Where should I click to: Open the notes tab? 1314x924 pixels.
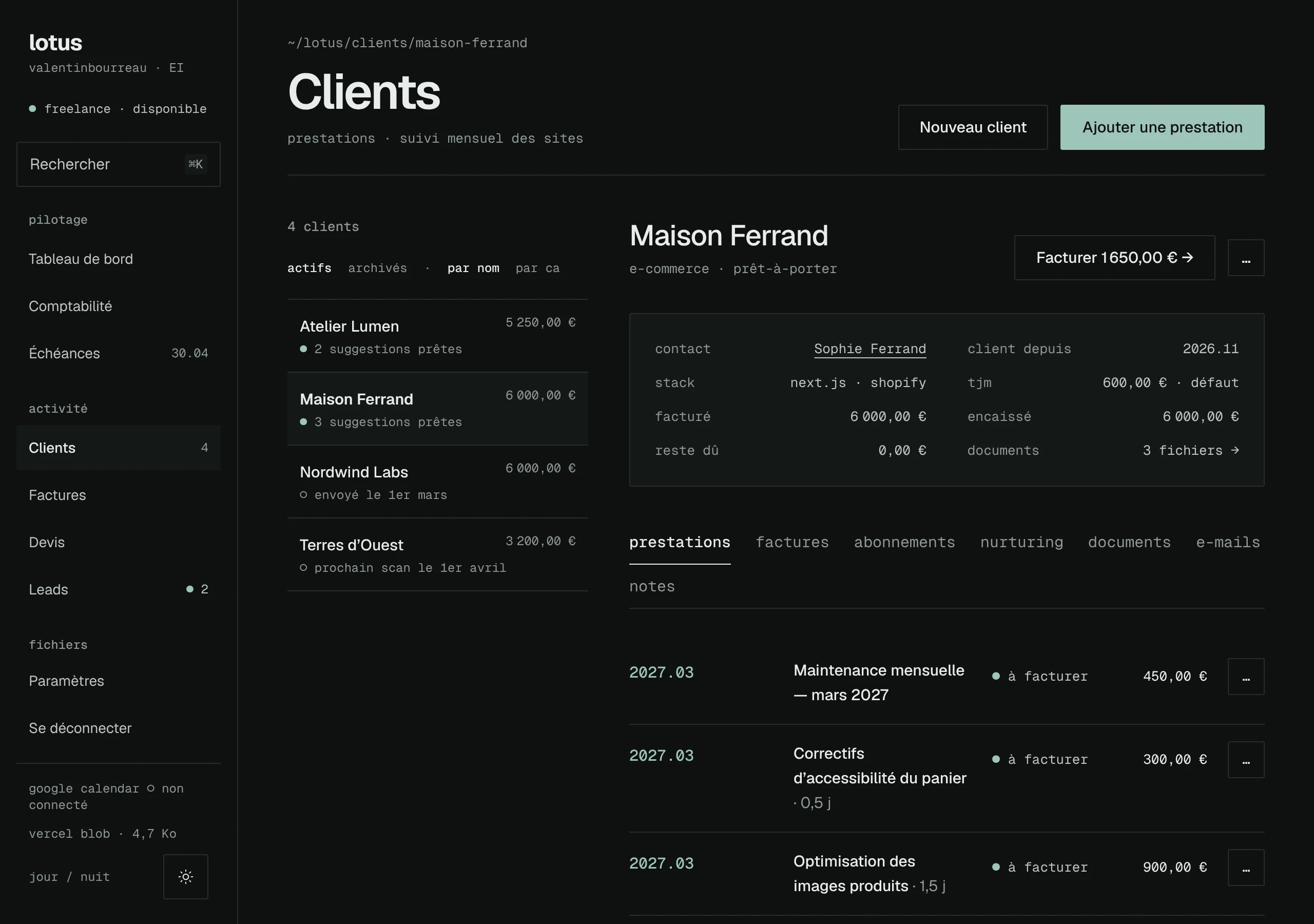point(652,586)
